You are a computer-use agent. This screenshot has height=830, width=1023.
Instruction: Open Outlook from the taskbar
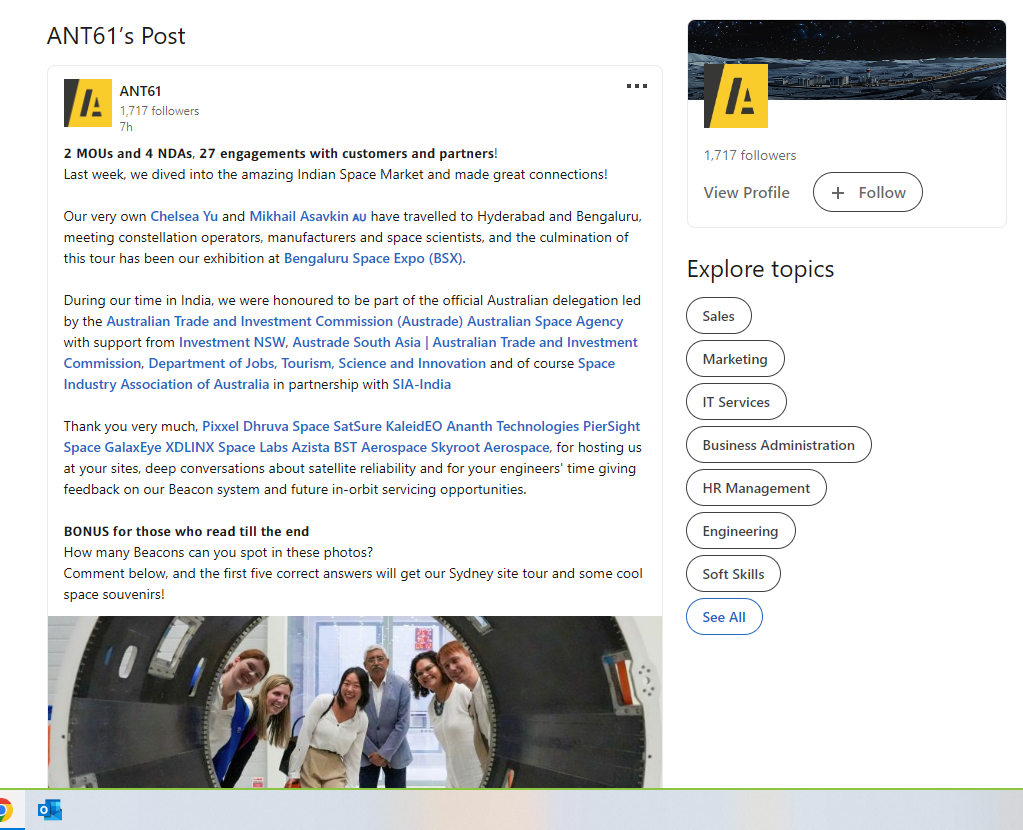tap(50, 810)
